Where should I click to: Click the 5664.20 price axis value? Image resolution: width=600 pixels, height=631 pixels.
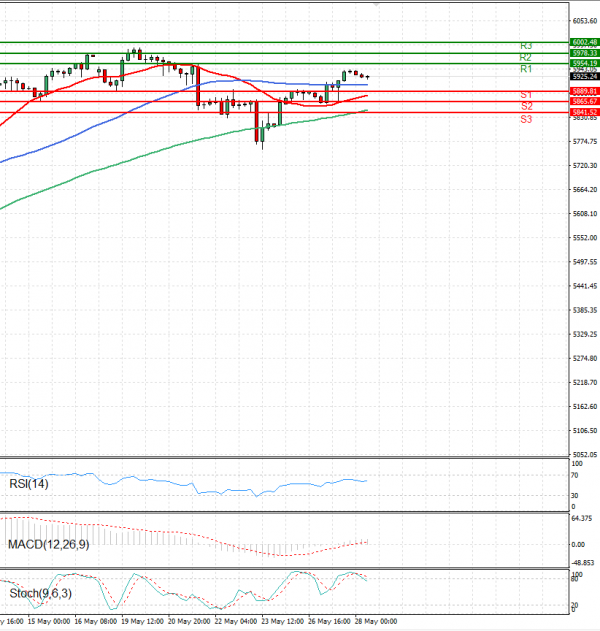[x=585, y=190]
